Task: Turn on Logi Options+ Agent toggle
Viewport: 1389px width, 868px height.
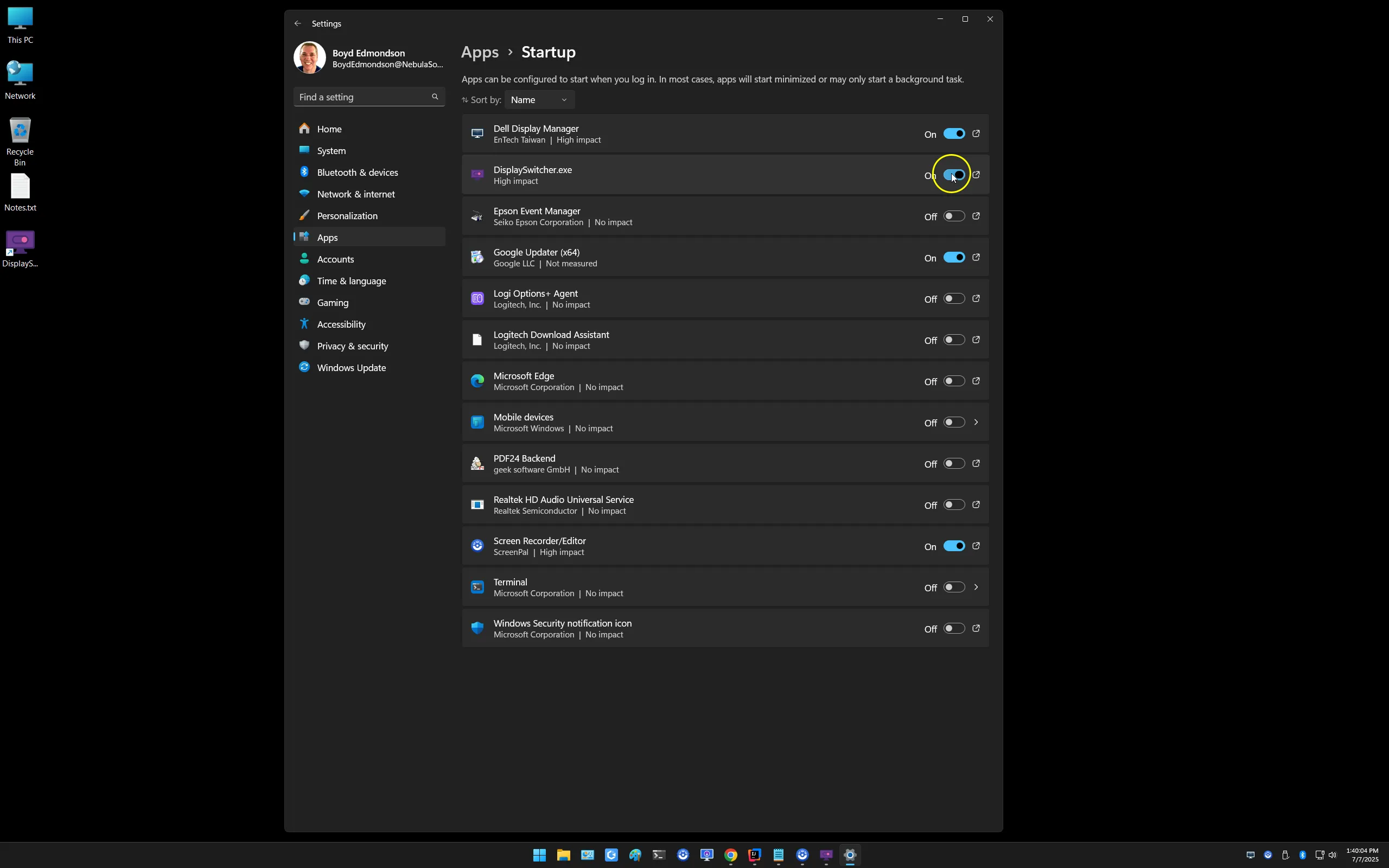Action: tap(954, 298)
